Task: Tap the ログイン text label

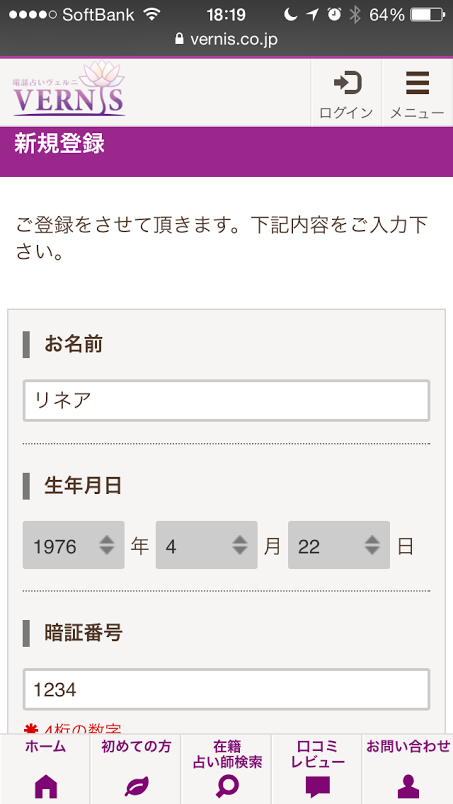Action: 346,112
